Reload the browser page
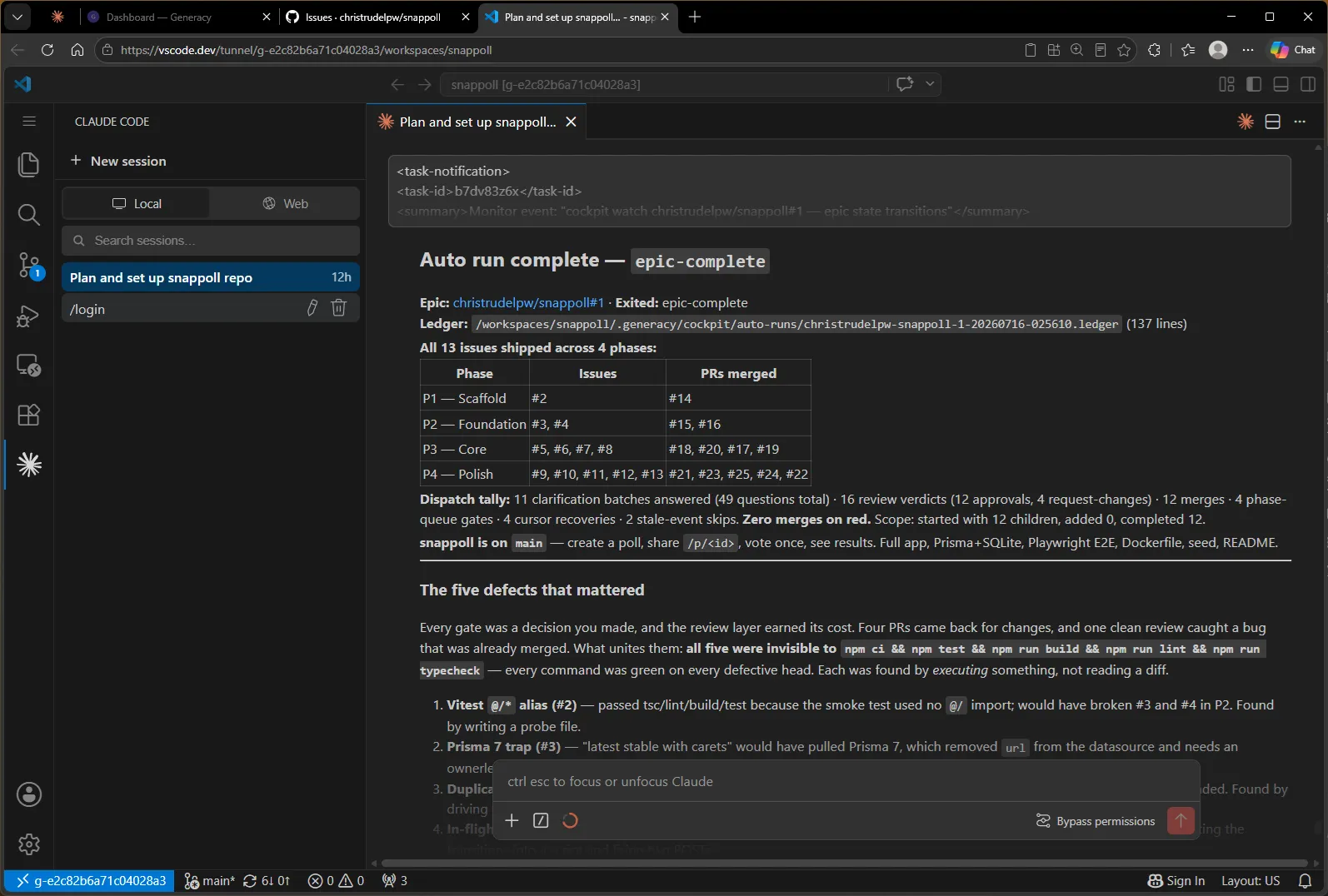 click(x=47, y=50)
